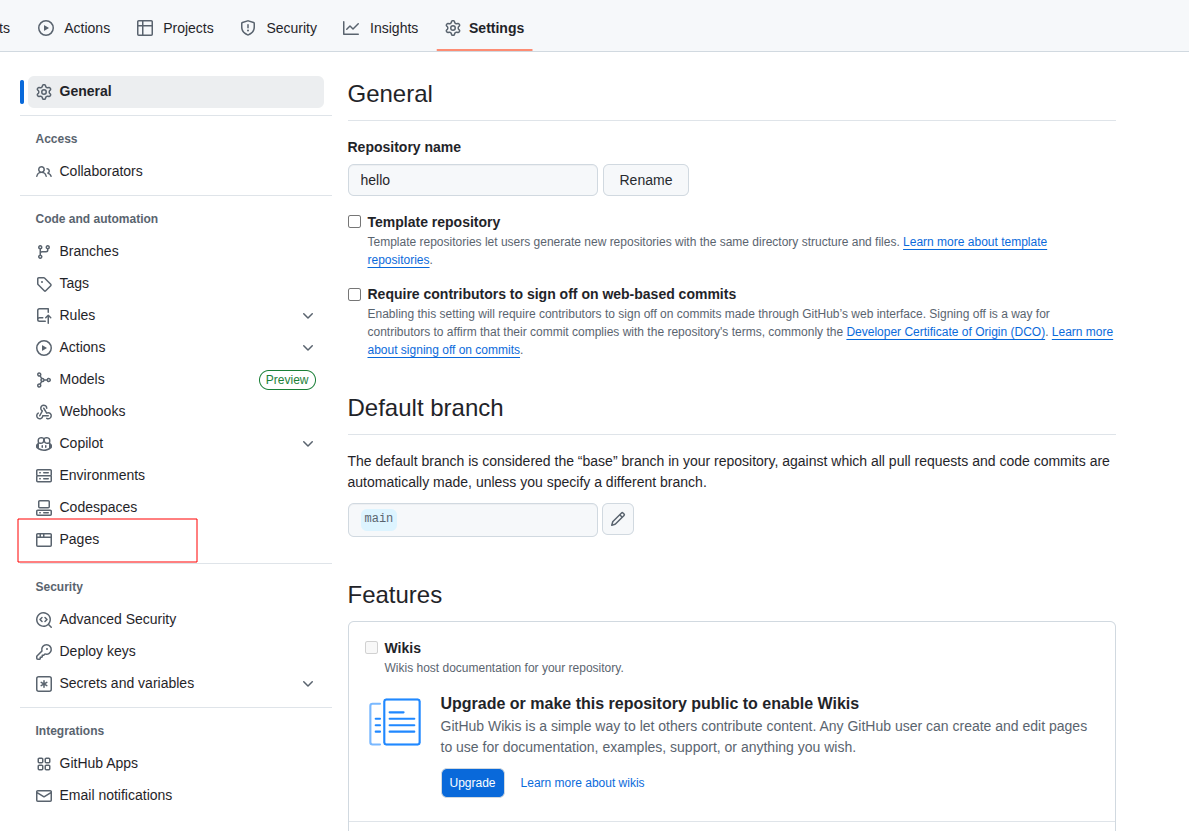Image resolution: width=1189 pixels, height=831 pixels.
Task: Click the Wikis document illustration
Action: coord(395,722)
